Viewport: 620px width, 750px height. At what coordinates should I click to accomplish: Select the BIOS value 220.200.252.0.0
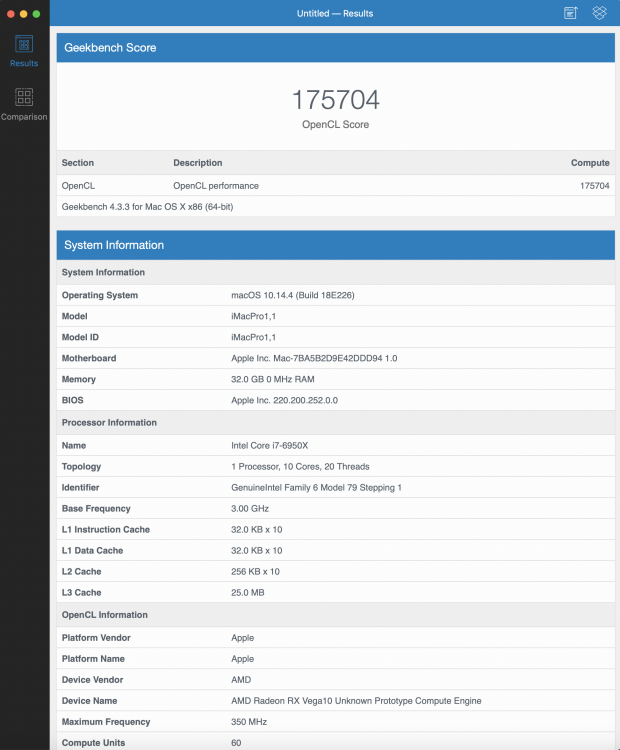click(284, 400)
